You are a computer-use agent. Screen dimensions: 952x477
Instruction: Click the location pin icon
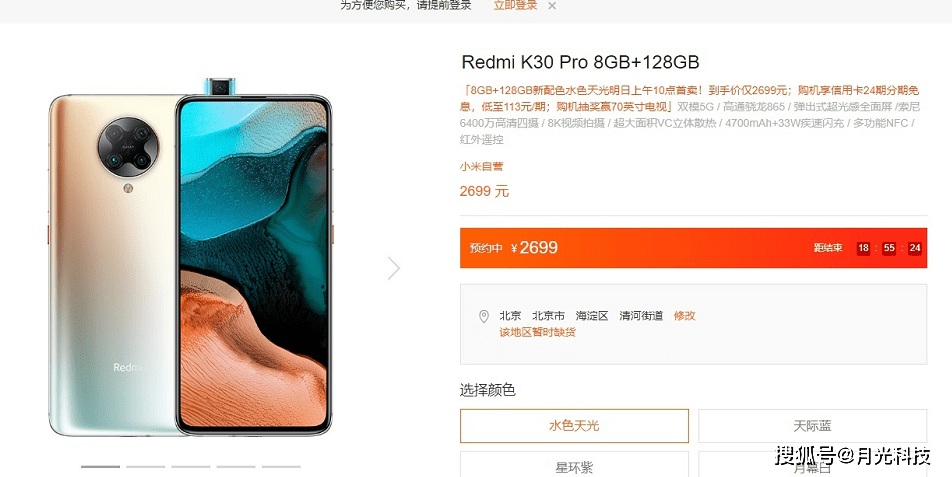484,316
